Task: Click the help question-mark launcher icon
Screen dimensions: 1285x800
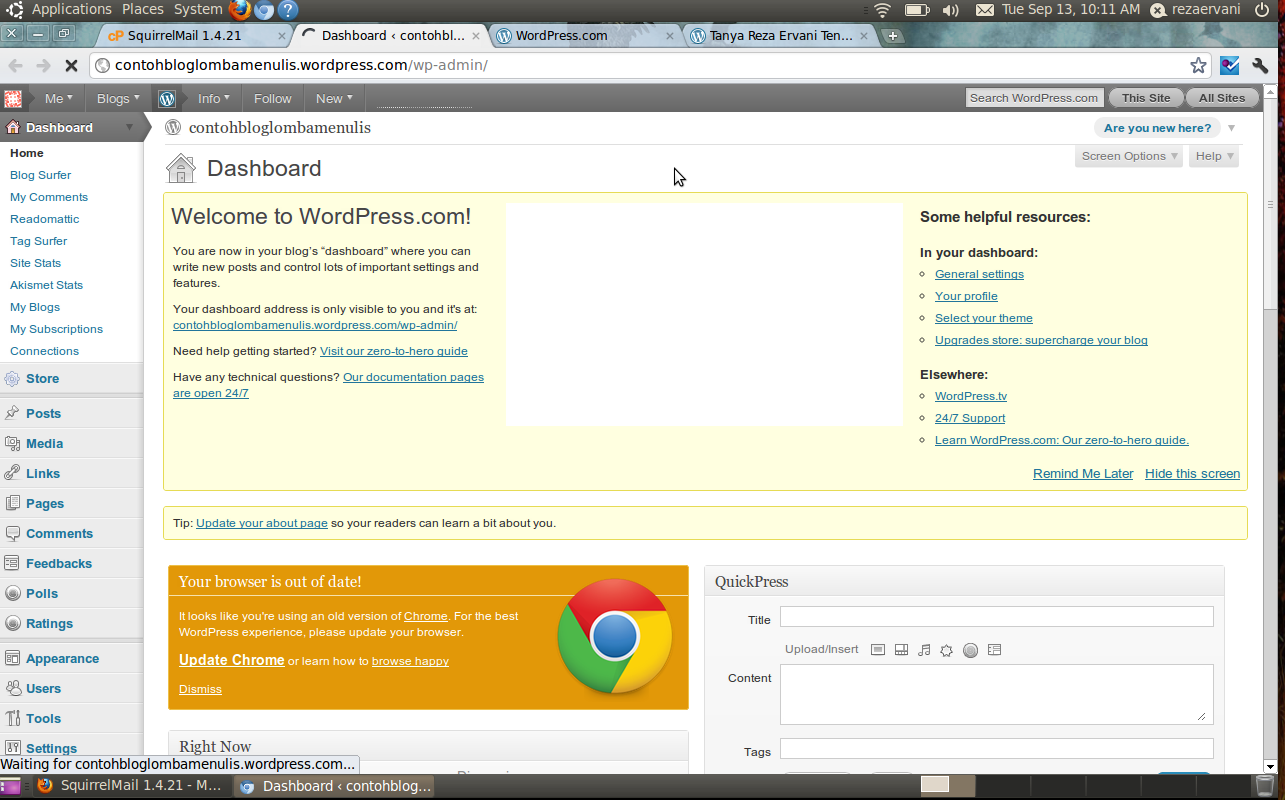Action: 288,11
